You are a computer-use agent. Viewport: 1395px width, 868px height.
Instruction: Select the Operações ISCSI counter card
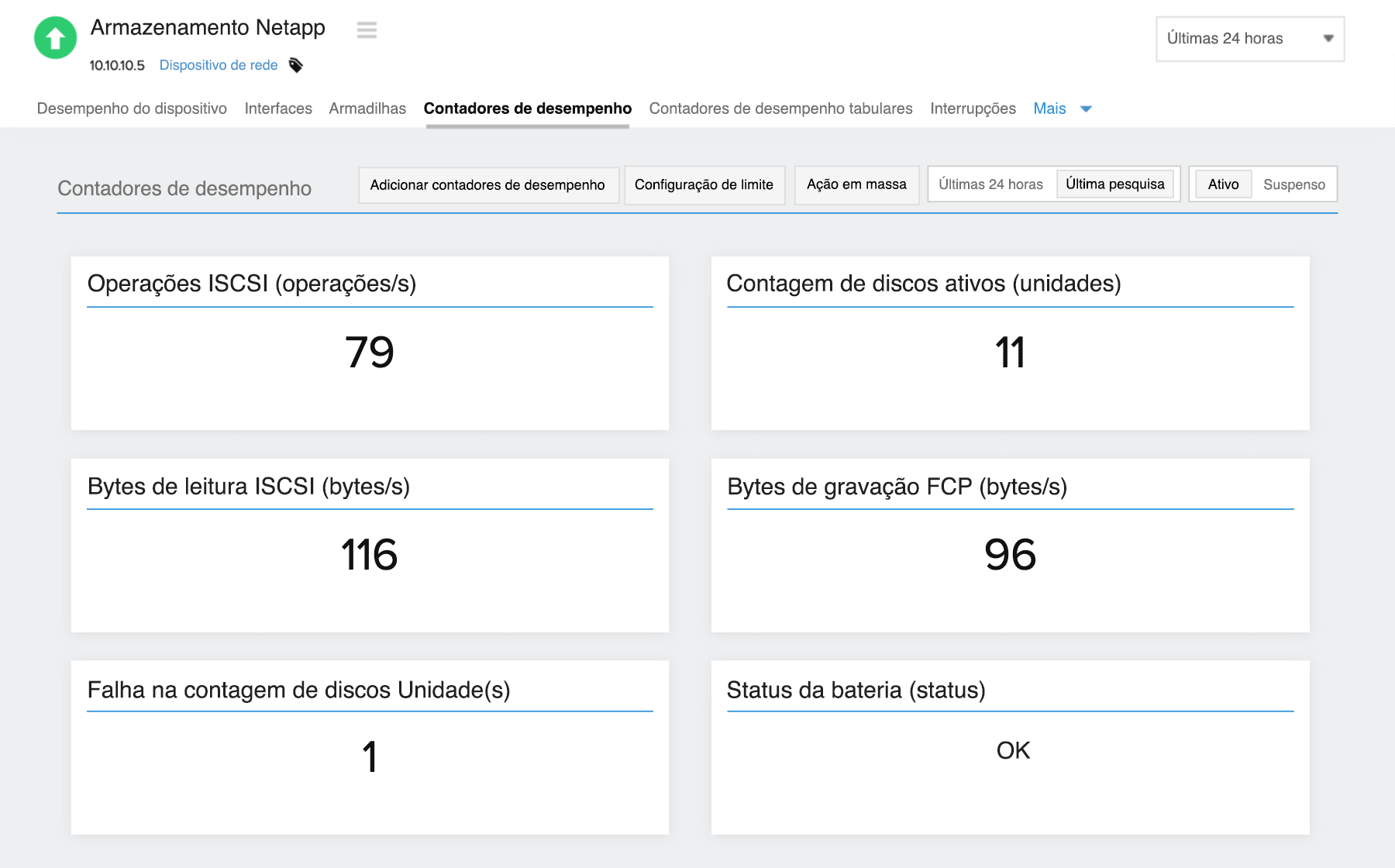pos(370,343)
